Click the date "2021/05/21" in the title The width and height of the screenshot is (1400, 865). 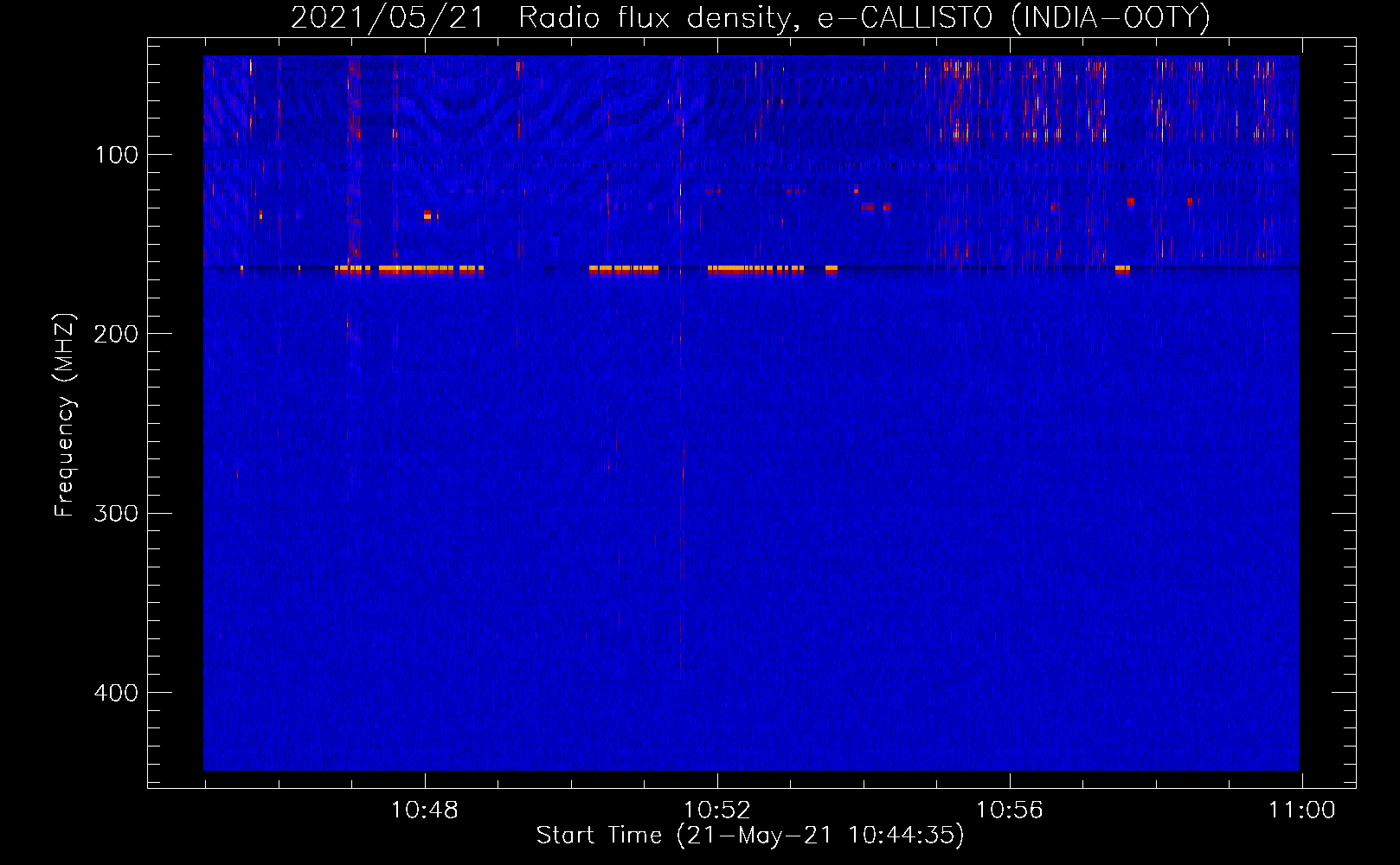pos(387,18)
